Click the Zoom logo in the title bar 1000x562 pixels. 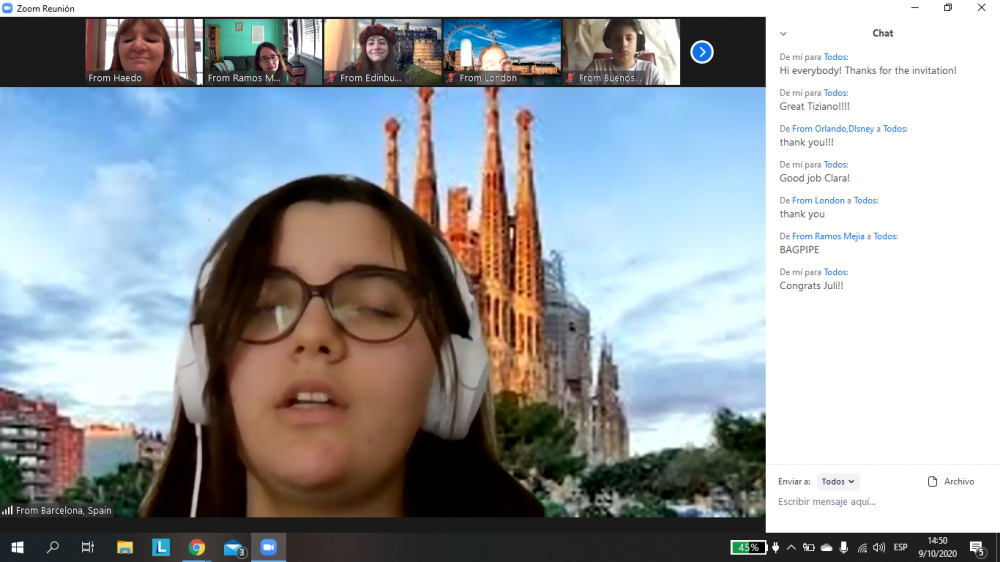(x=7, y=8)
